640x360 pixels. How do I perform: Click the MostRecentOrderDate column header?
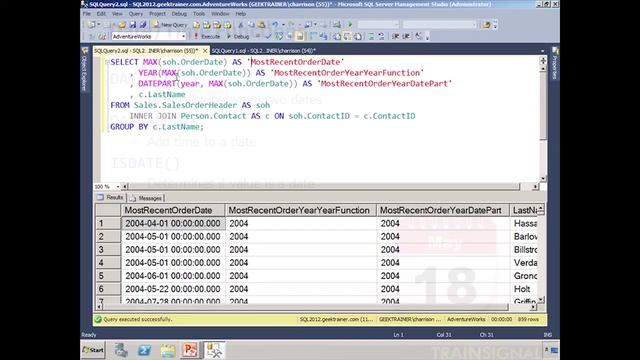173,210
